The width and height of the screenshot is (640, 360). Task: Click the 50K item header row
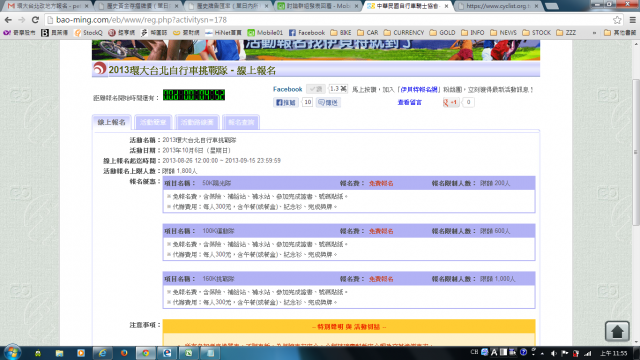pyautogui.click(x=349, y=183)
